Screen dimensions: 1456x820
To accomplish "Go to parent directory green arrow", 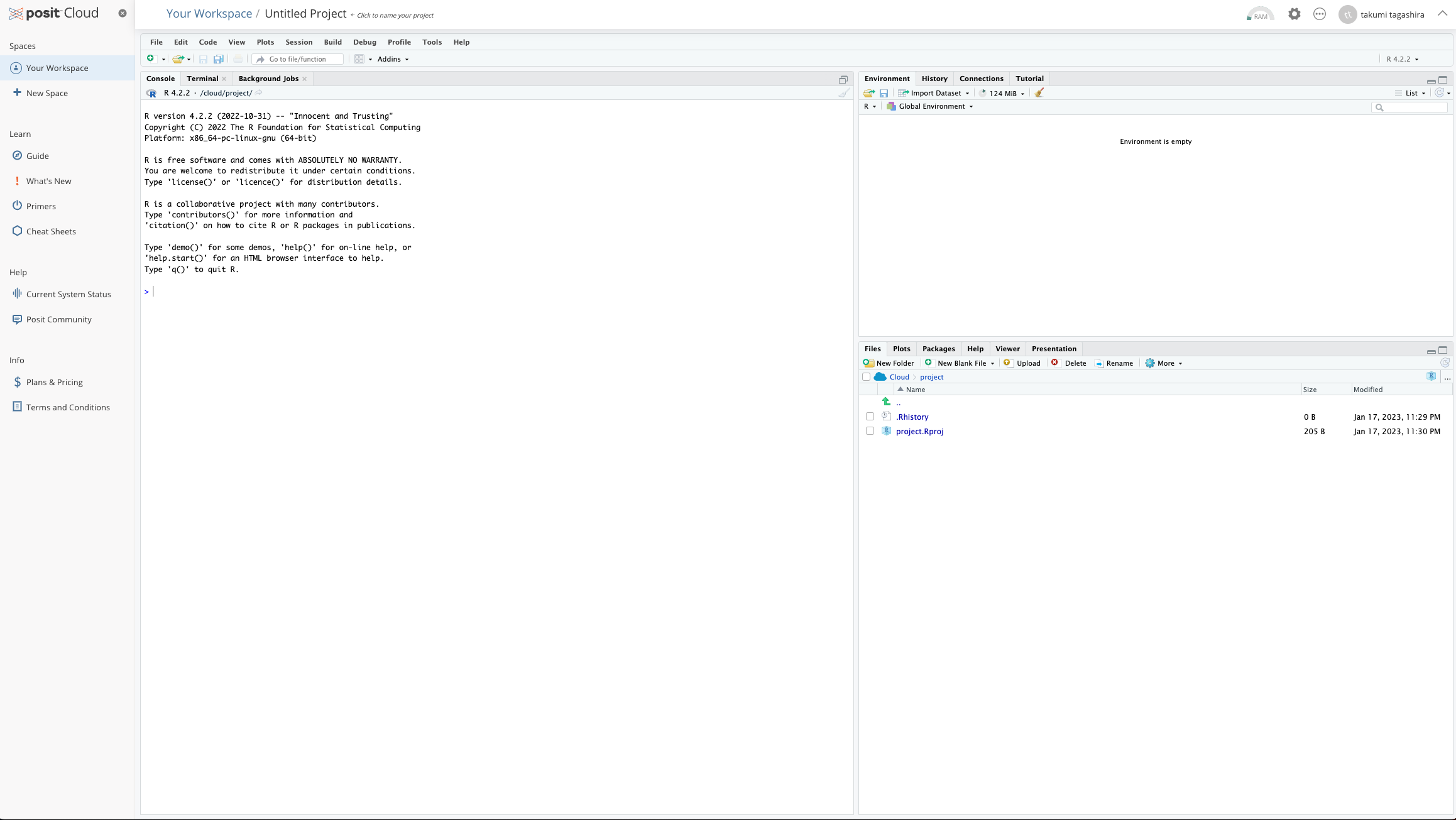I will [886, 402].
